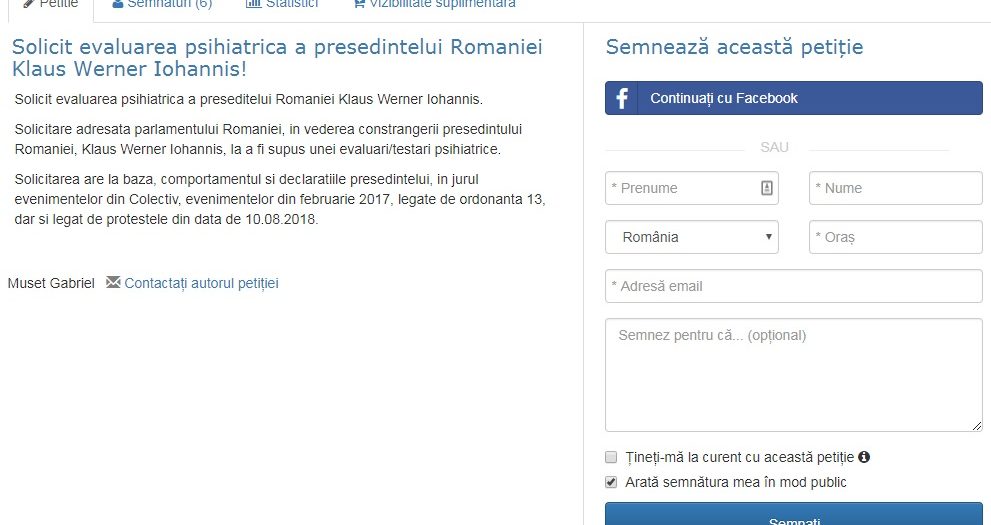The width and height of the screenshot is (991, 525).
Task: Click the envelope icon next to author contact
Action: 113,282
